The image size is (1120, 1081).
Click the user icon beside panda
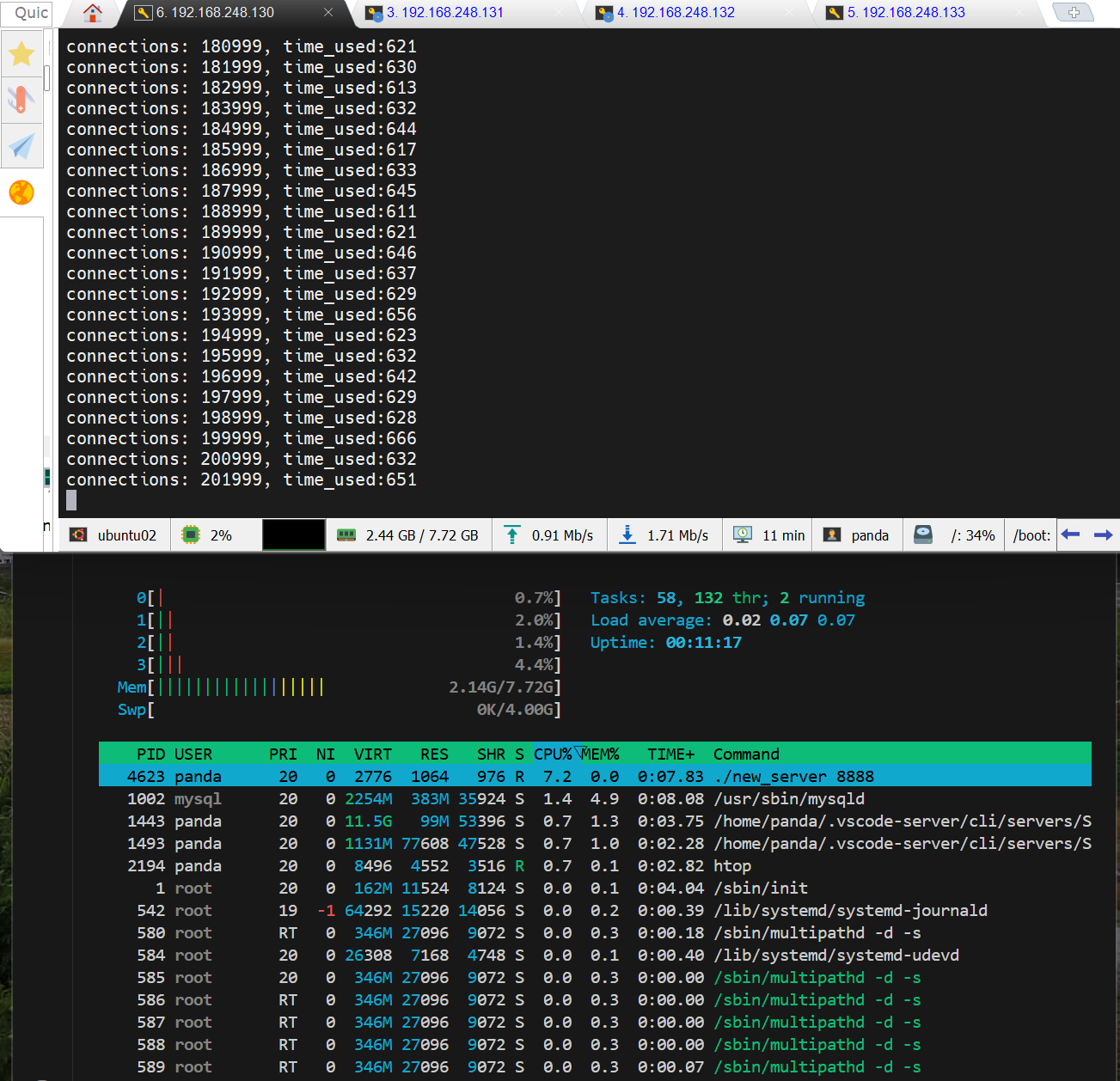832,534
